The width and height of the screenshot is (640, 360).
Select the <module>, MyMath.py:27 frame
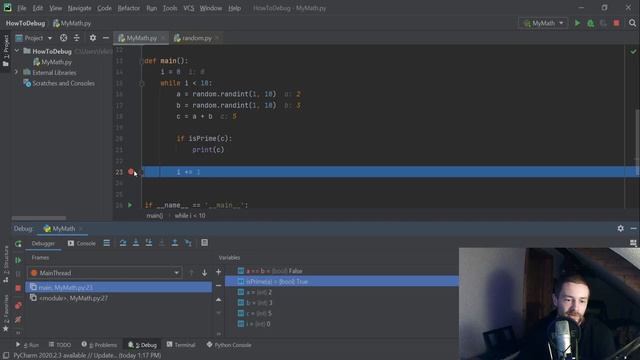(x=118, y=298)
